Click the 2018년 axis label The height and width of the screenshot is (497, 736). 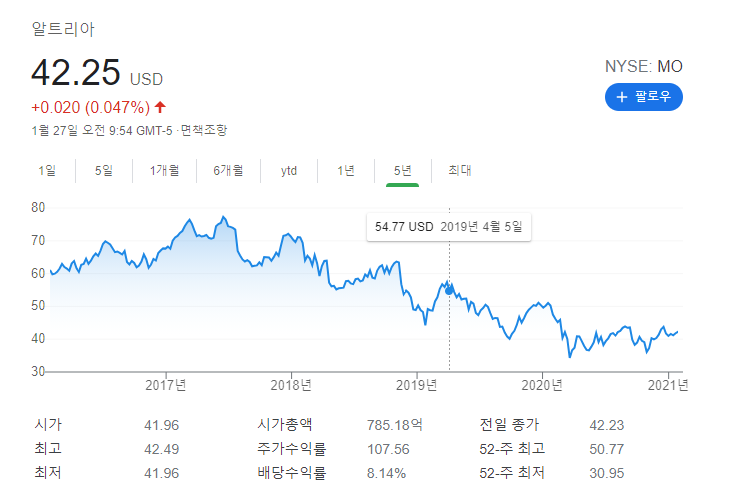291,385
